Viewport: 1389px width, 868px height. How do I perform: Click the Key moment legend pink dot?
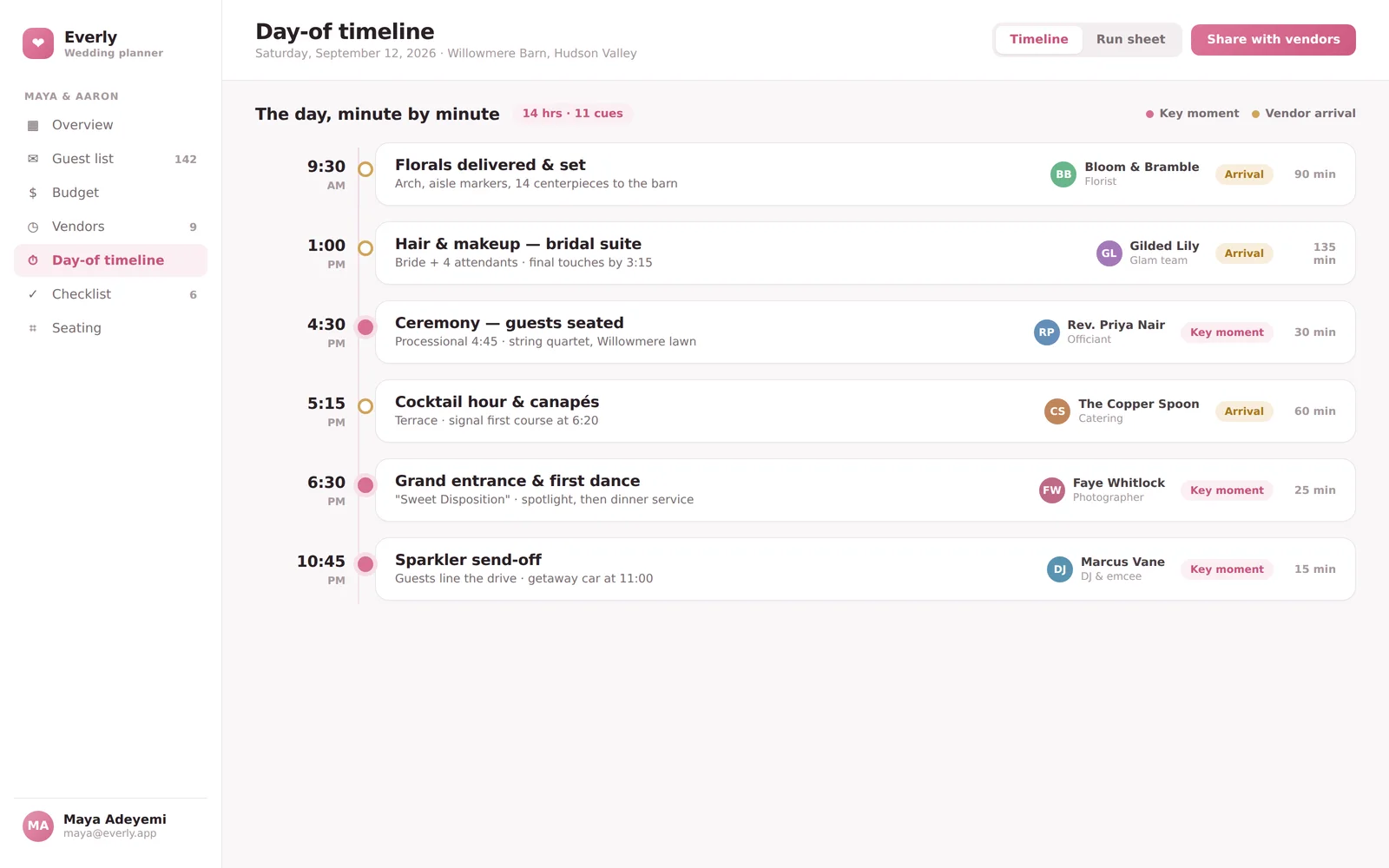(x=1150, y=114)
